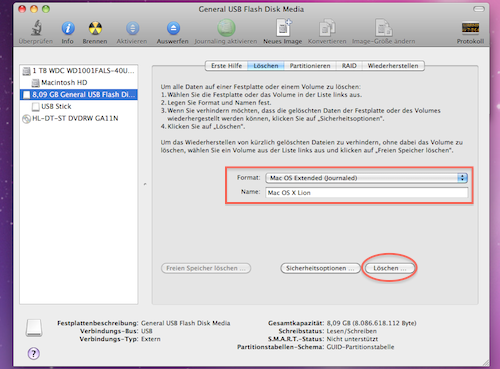Image resolution: width=500 pixels, height=369 pixels.
Task: Click the Löschen … erase button
Action: [390, 268]
